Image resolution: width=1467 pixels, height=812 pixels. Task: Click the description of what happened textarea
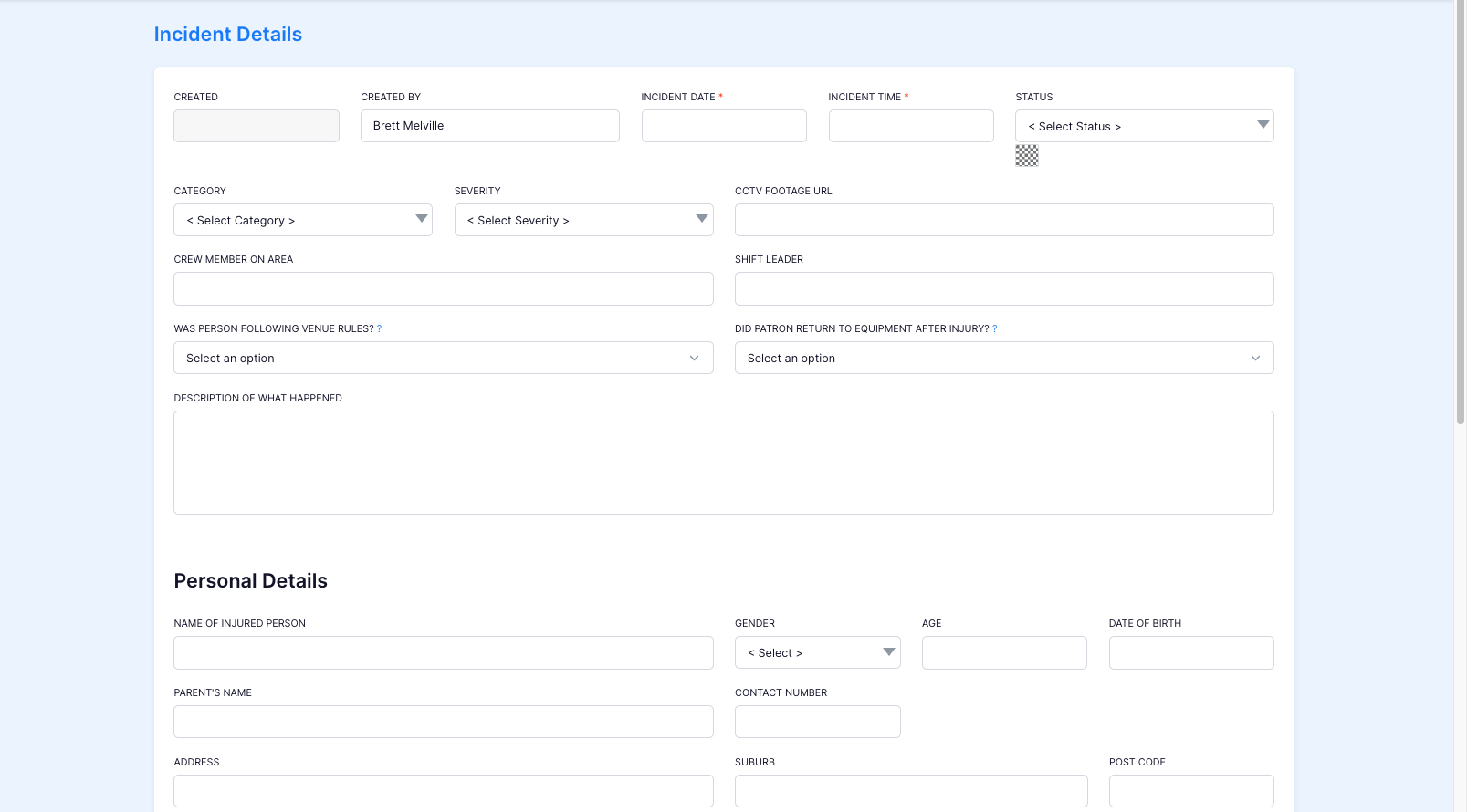(x=724, y=463)
